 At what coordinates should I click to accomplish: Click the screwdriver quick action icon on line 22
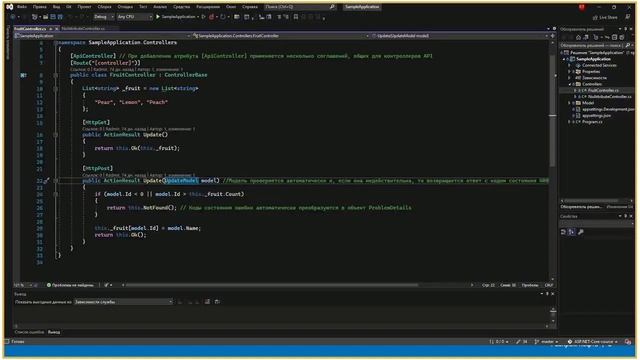click(46, 180)
